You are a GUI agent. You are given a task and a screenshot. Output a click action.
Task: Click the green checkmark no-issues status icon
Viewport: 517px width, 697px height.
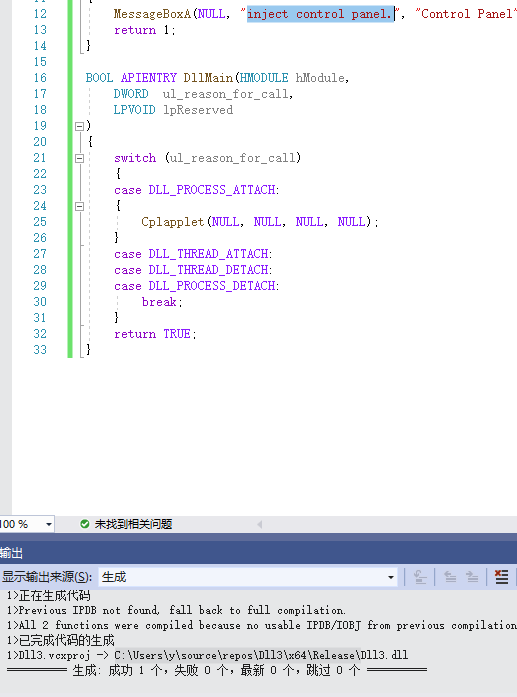84,524
